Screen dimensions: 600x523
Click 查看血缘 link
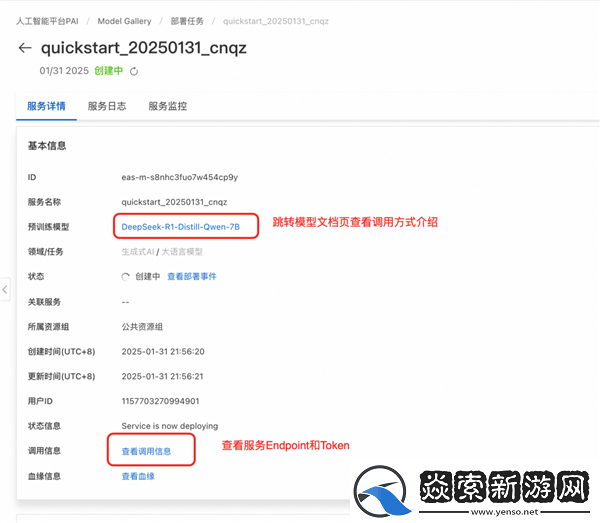[138, 476]
